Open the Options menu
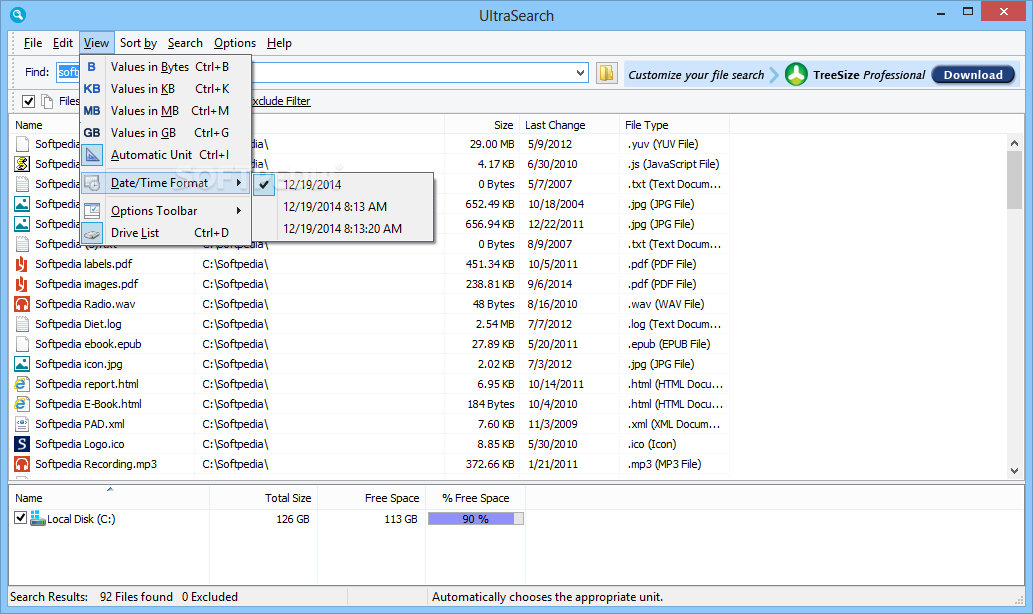1033x614 pixels. (235, 43)
